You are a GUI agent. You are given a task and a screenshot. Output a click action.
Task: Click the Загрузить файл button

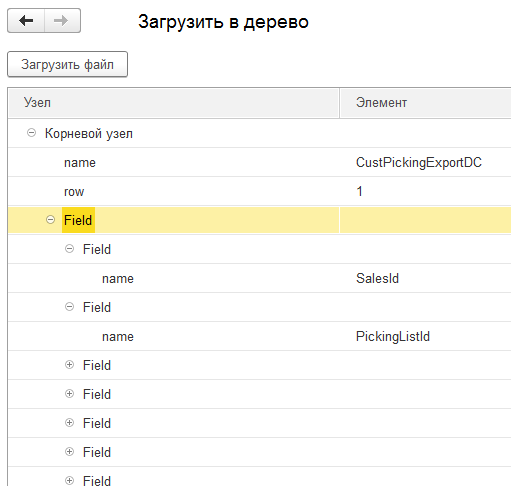coord(67,64)
